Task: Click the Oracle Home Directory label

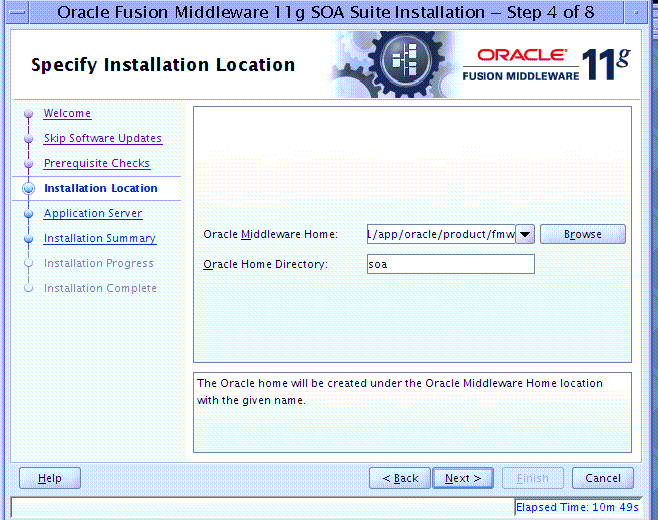Action: (x=265, y=264)
